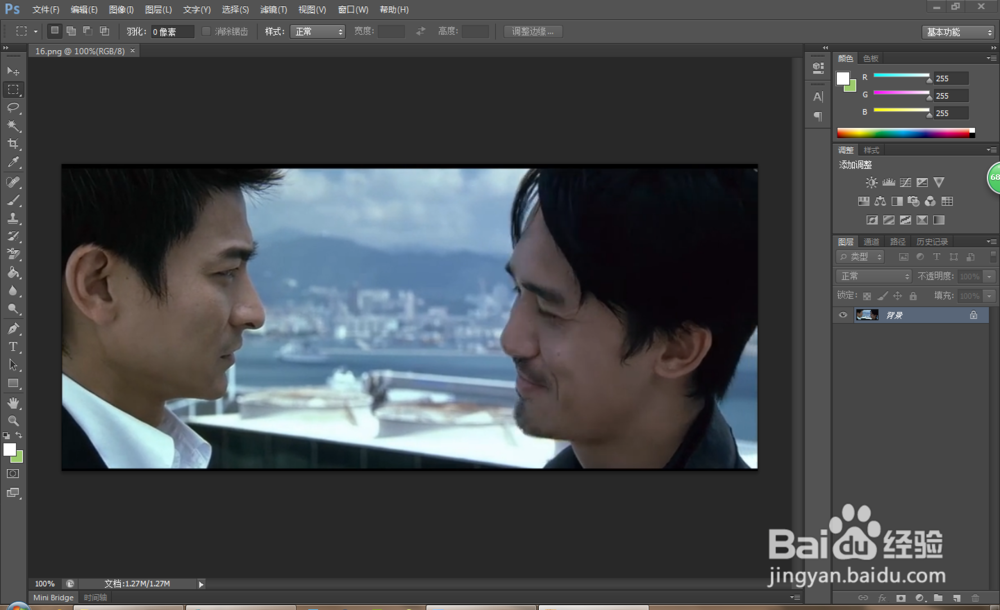
Task: Toggle the pixel layer filter
Action: (904, 257)
